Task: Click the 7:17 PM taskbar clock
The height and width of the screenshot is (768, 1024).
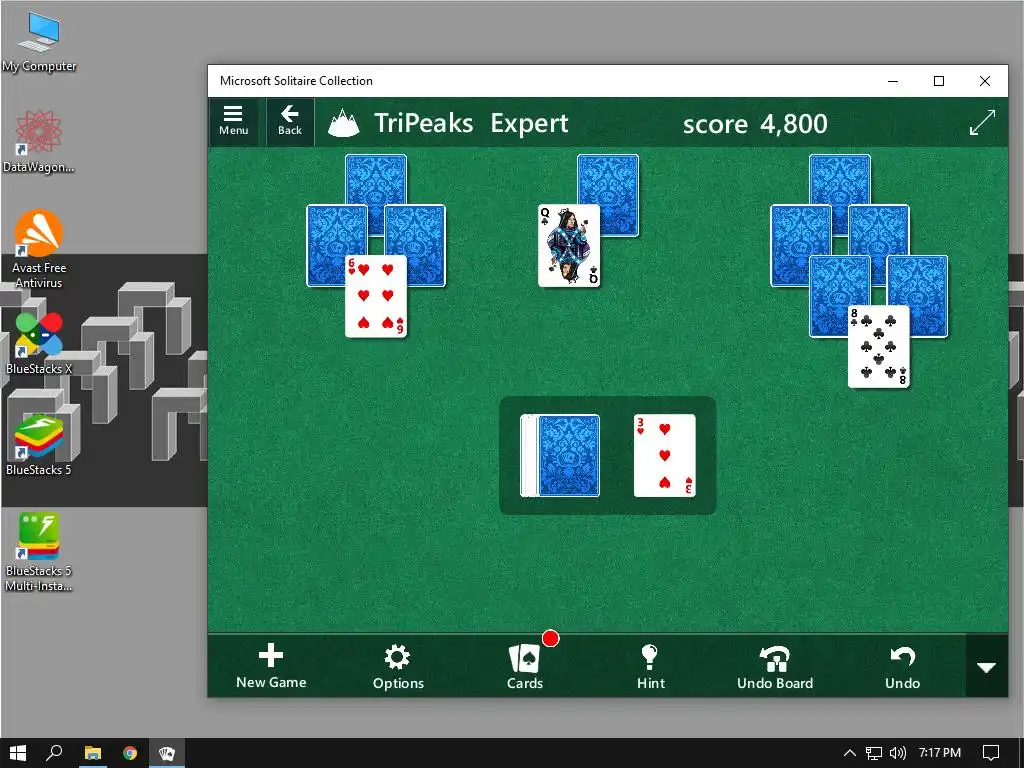Action: click(x=940, y=753)
